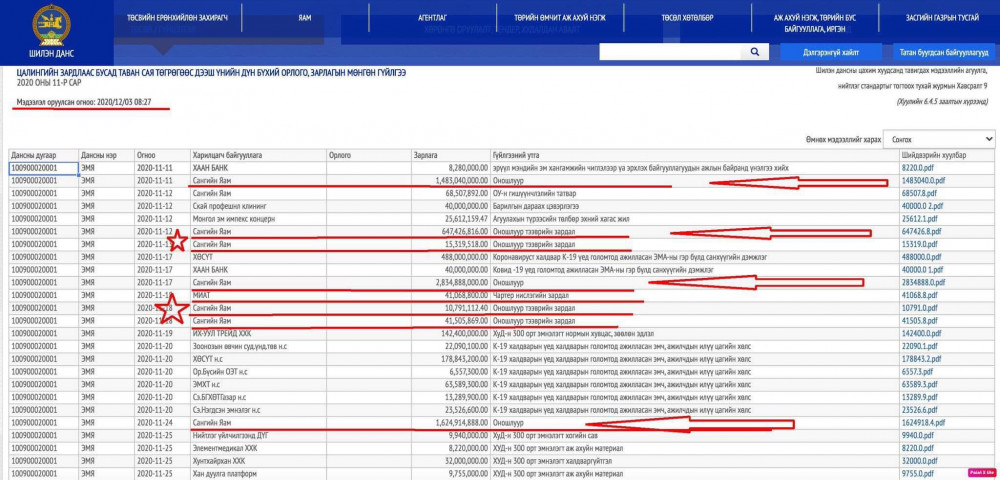Open the Төсөл хөтөлбөр menu
The image size is (1000, 480).
tap(688, 18)
